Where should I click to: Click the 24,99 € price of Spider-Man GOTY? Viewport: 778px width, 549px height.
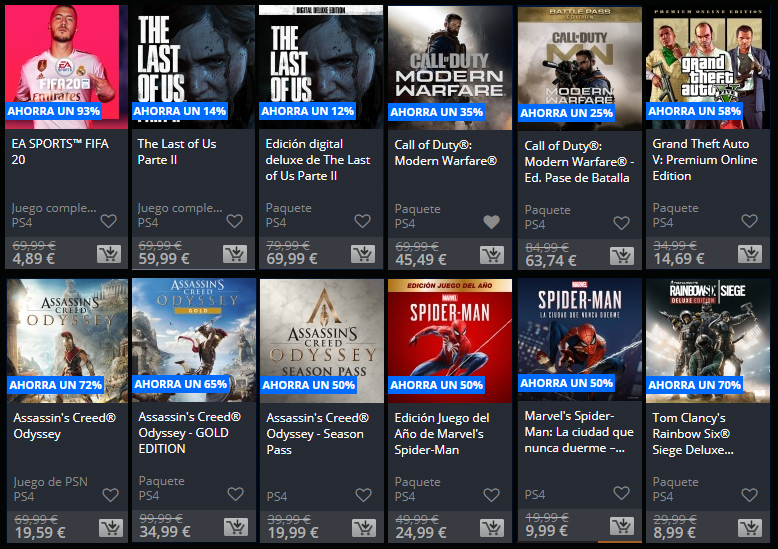(421, 533)
